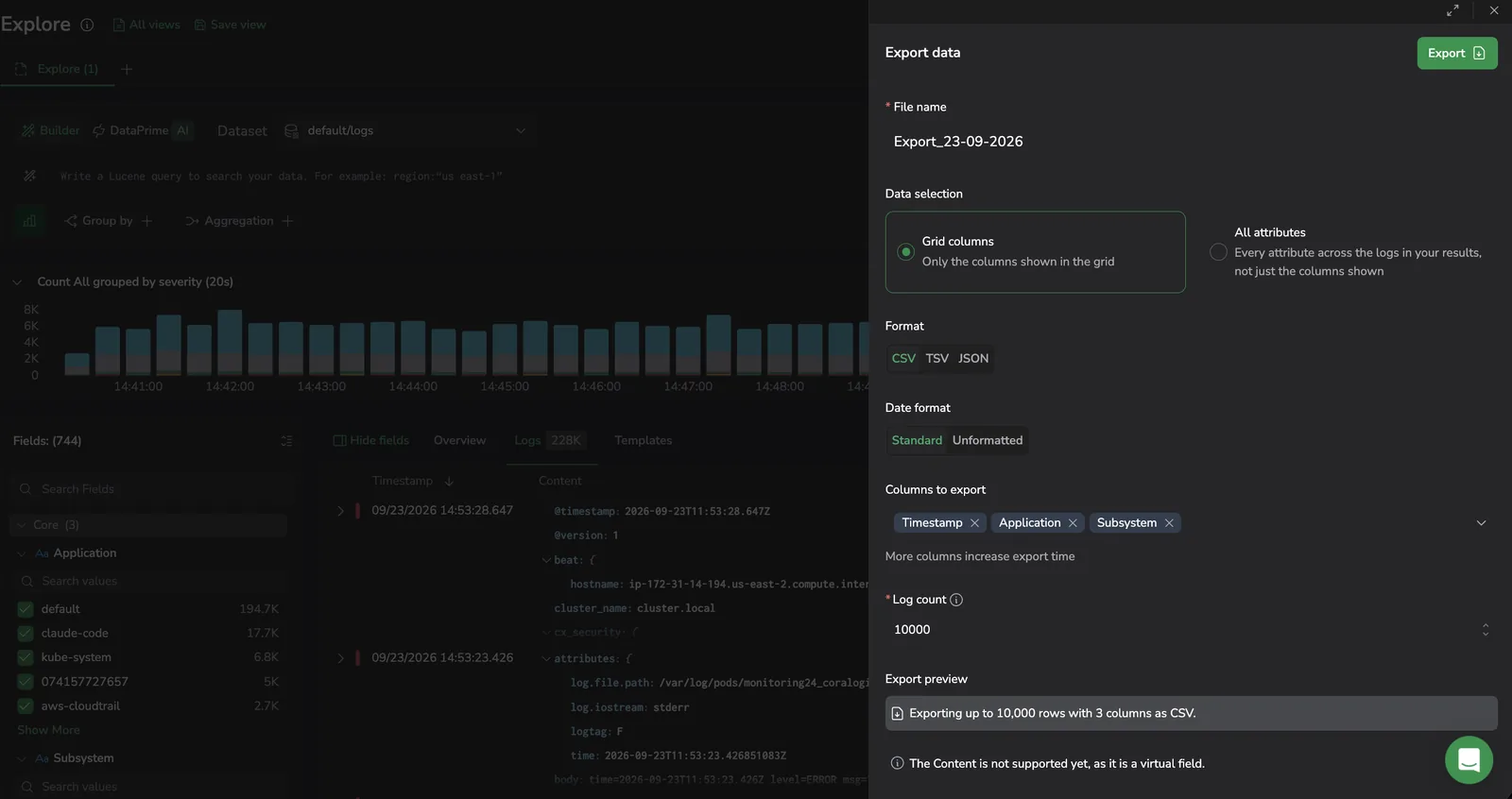Sort by Timestamp column arrow
The width and height of the screenshot is (1512, 799).
[449, 481]
